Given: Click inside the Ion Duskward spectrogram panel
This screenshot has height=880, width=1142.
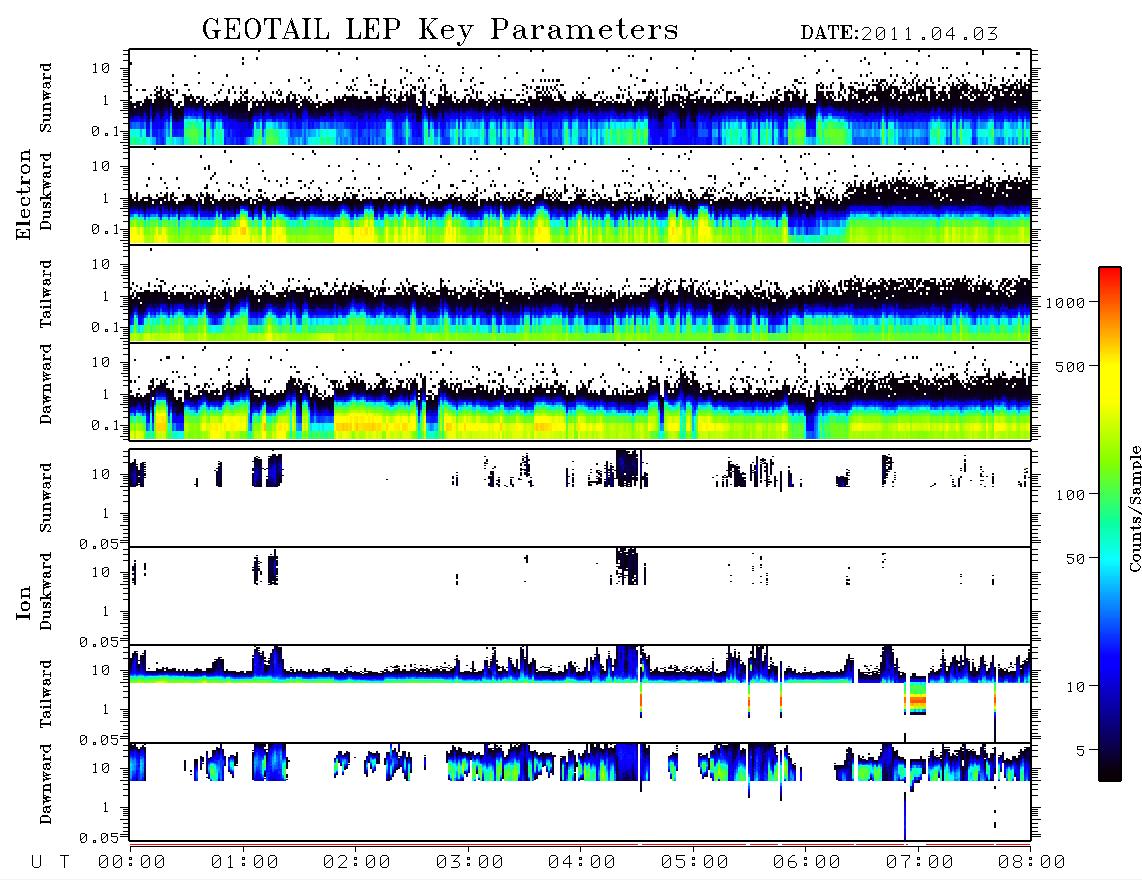Looking at the screenshot, I should click(x=580, y=596).
